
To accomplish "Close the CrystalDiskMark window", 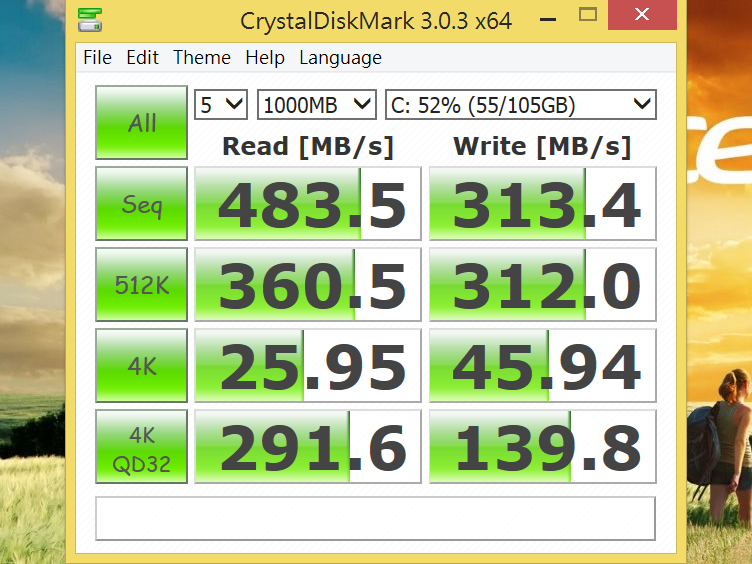I will (642, 15).
